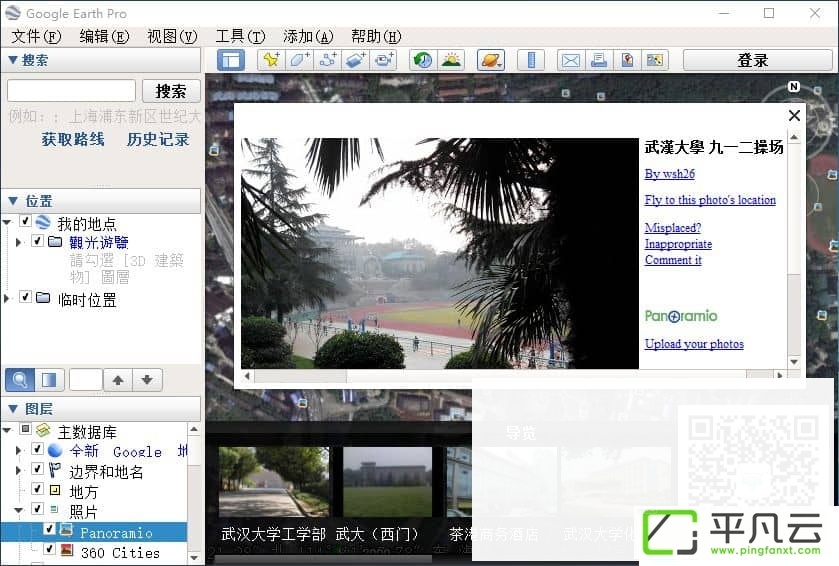Move item down with the down arrow
The width and height of the screenshot is (839, 566).
coord(147,380)
